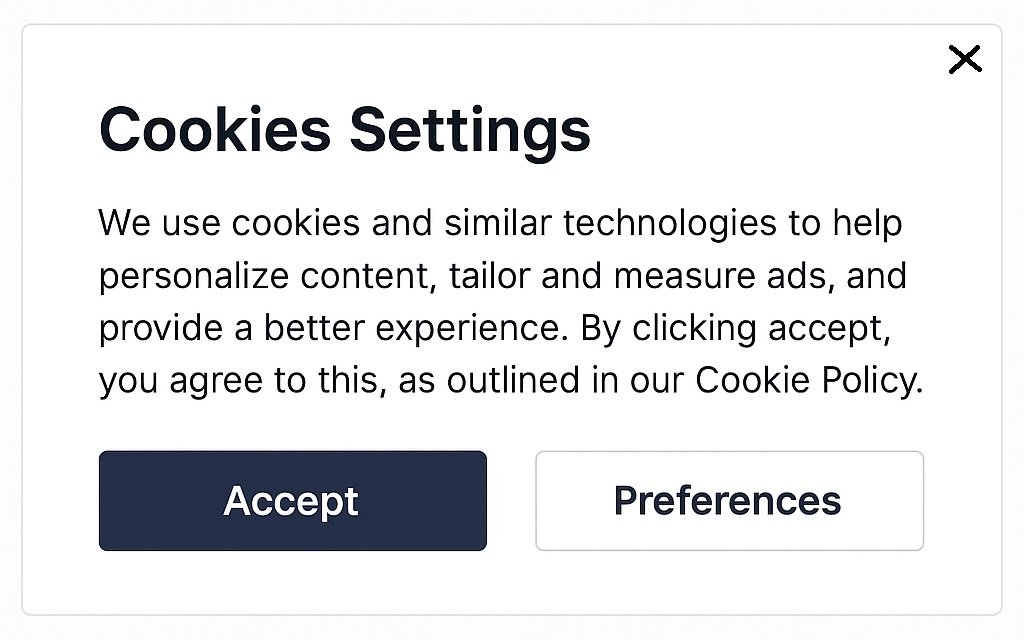Open the Cookie Policy reference text
Image resolution: width=1024 pixels, height=640 pixels.
[808, 379]
